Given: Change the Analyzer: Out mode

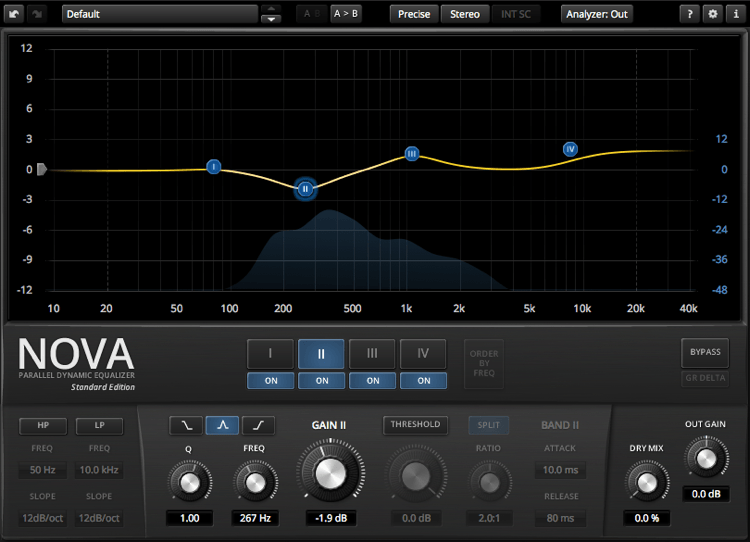Looking at the screenshot, I should click(x=597, y=14).
